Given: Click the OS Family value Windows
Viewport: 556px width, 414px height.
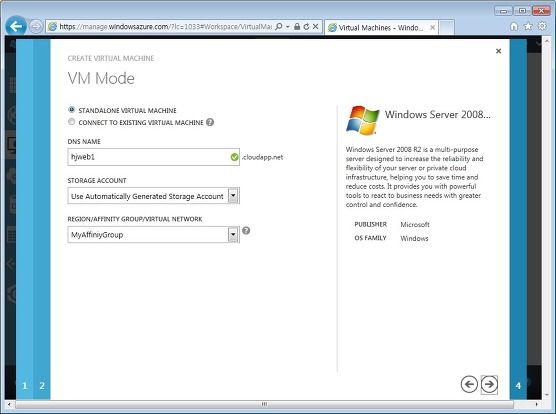Looking at the screenshot, I should [414, 238].
